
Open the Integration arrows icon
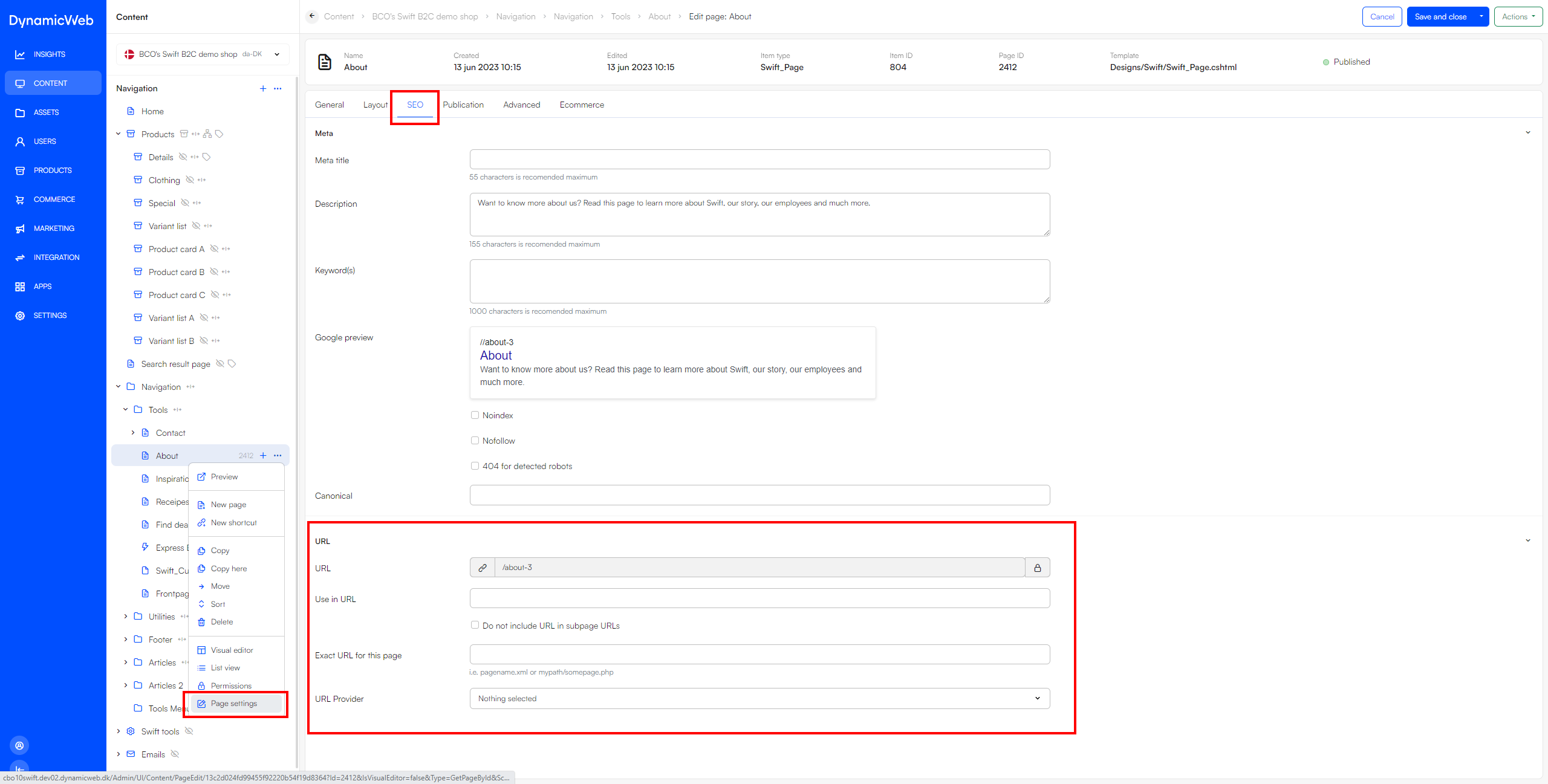coord(20,258)
